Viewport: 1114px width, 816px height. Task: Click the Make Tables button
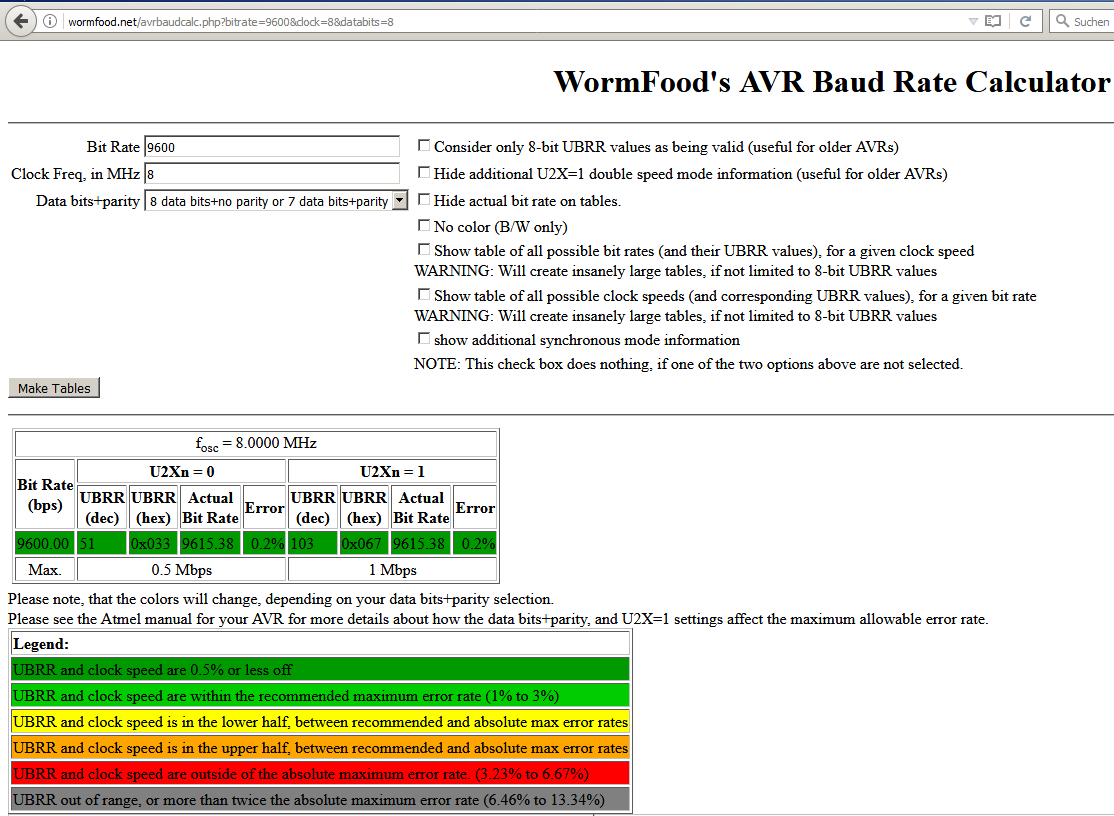tap(54, 388)
